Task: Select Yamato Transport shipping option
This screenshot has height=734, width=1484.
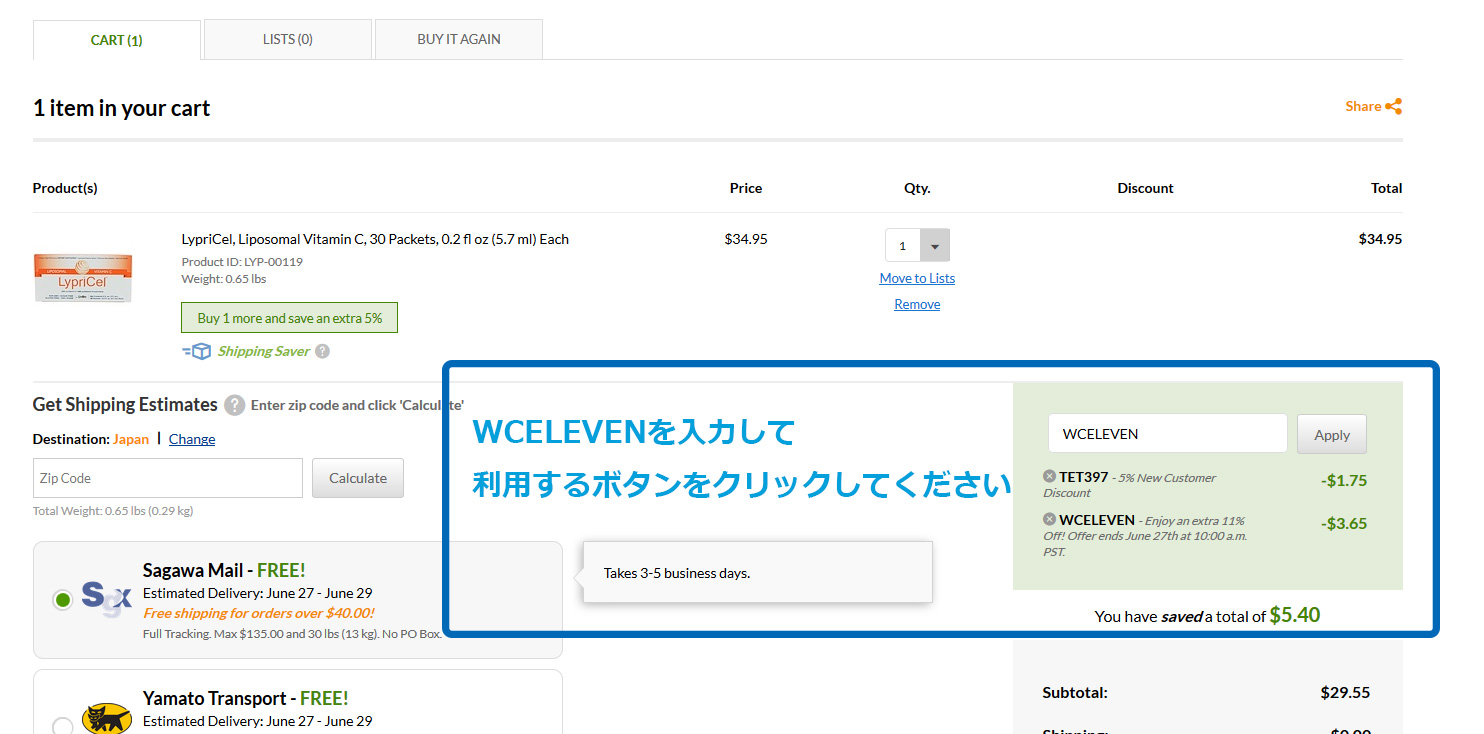Action: pyautogui.click(x=62, y=726)
